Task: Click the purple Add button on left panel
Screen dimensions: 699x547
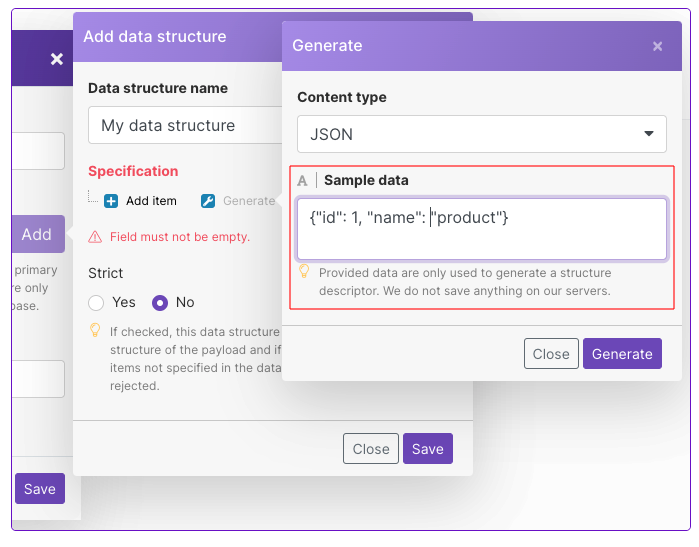Action: [x=37, y=234]
